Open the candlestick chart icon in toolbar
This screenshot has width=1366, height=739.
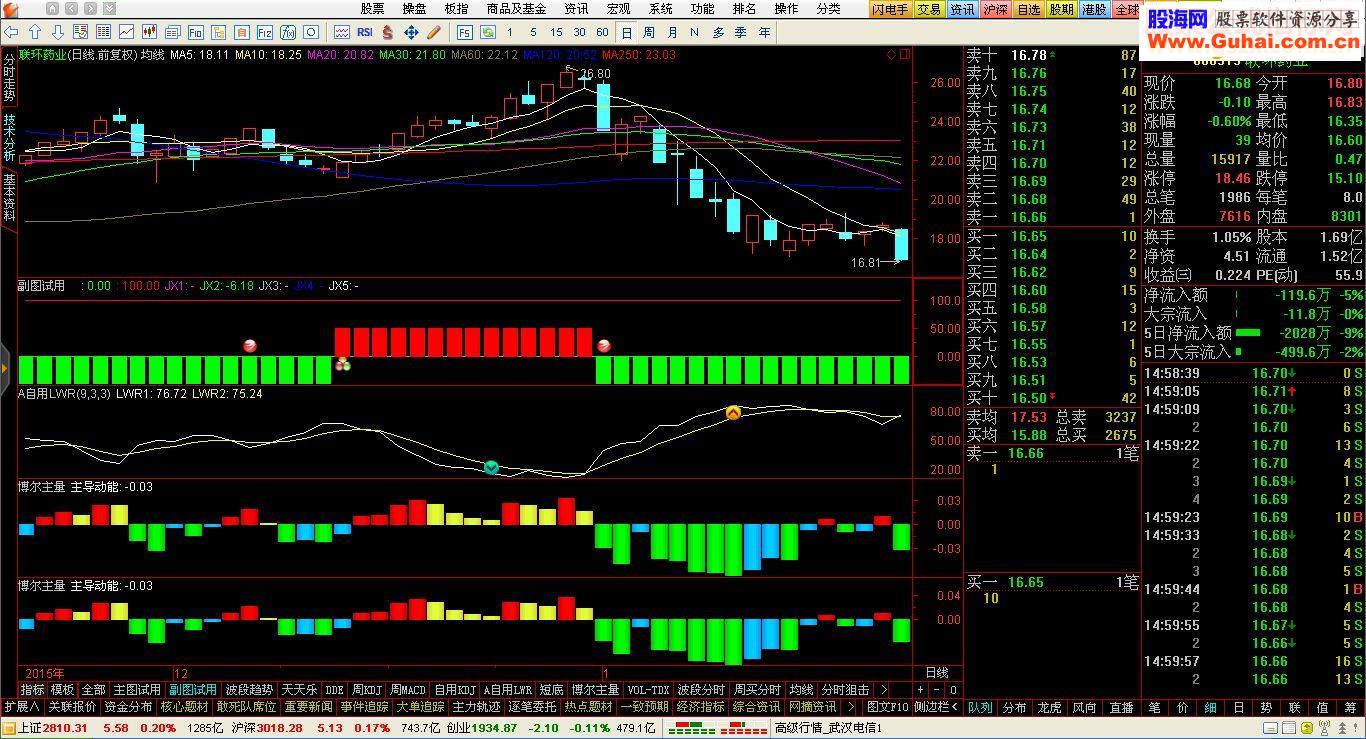(x=151, y=33)
